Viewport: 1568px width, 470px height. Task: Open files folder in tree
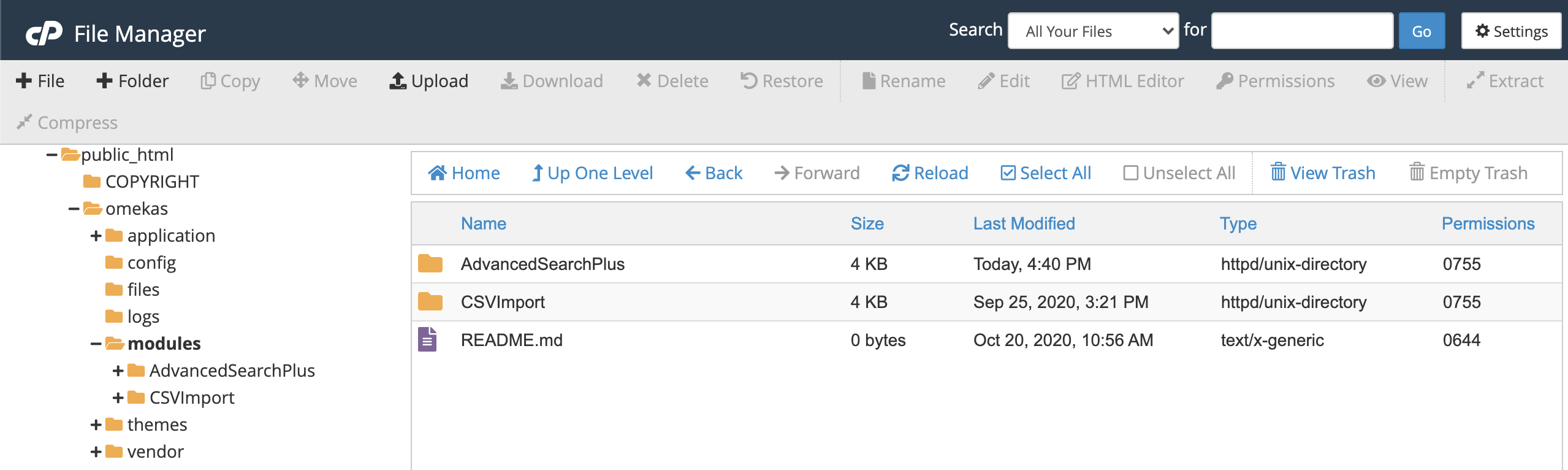(132, 290)
